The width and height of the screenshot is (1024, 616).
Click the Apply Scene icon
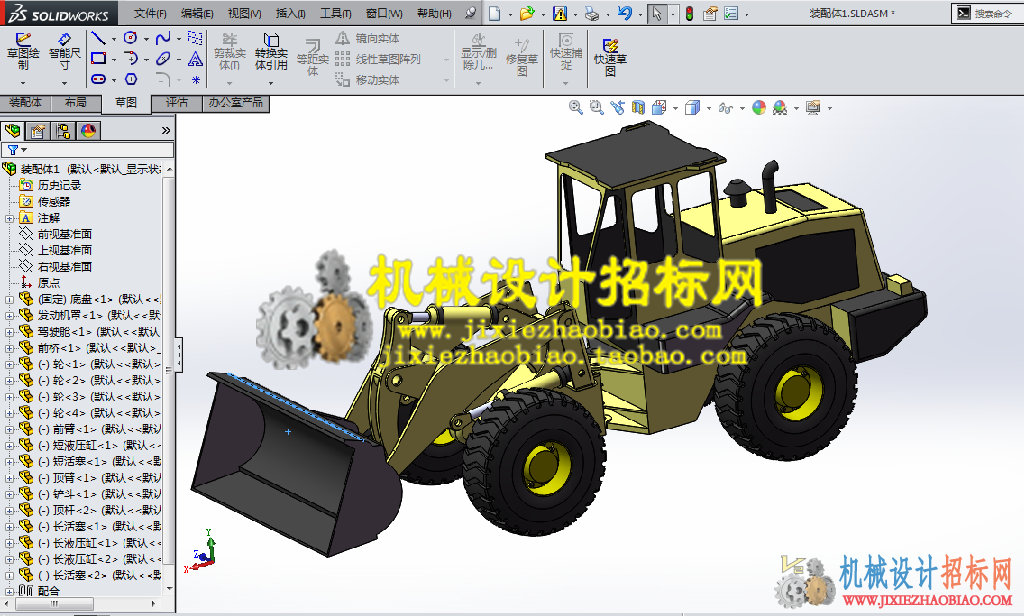click(x=780, y=107)
